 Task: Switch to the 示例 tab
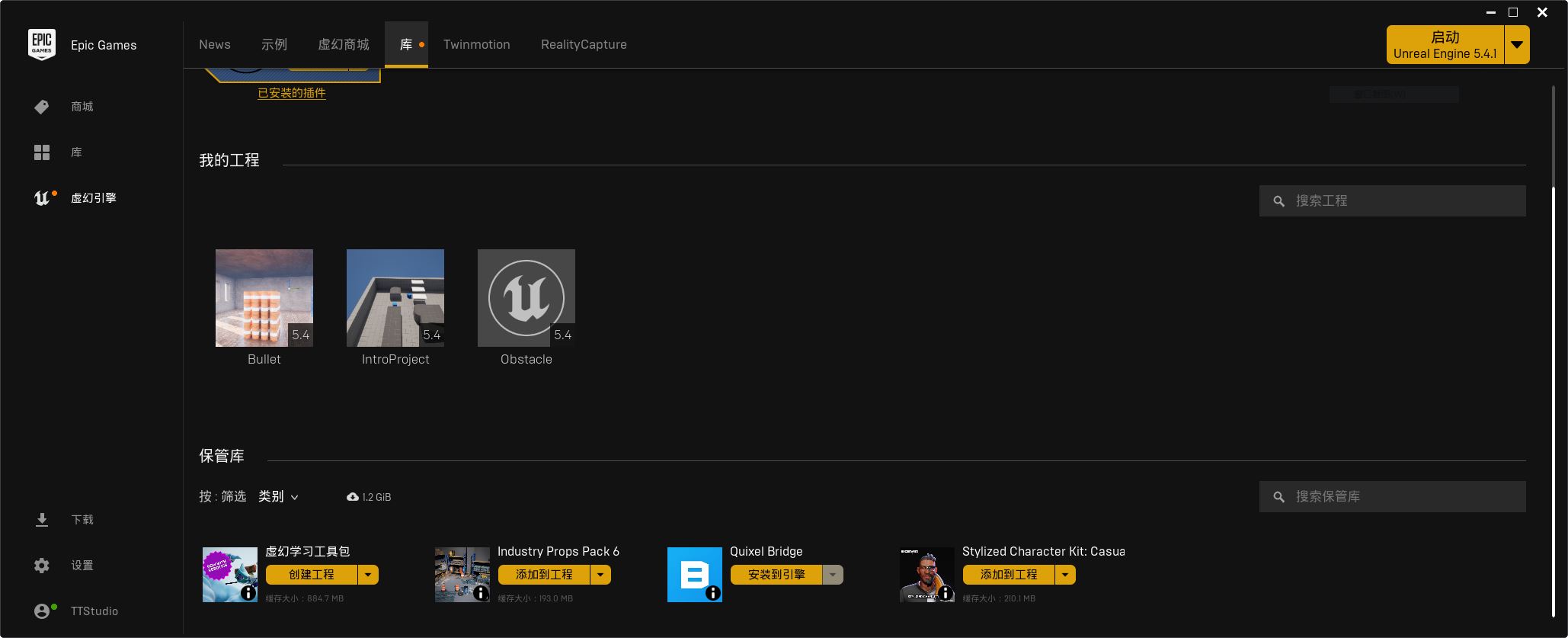point(274,45)
